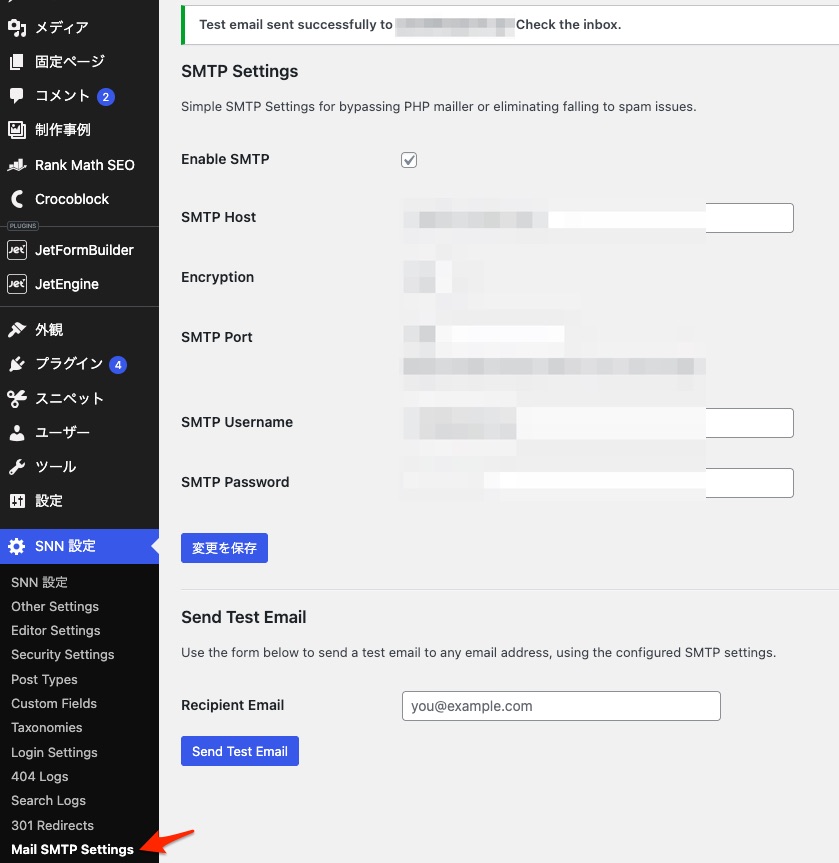Click the Send Test Email button

(240, 751)
